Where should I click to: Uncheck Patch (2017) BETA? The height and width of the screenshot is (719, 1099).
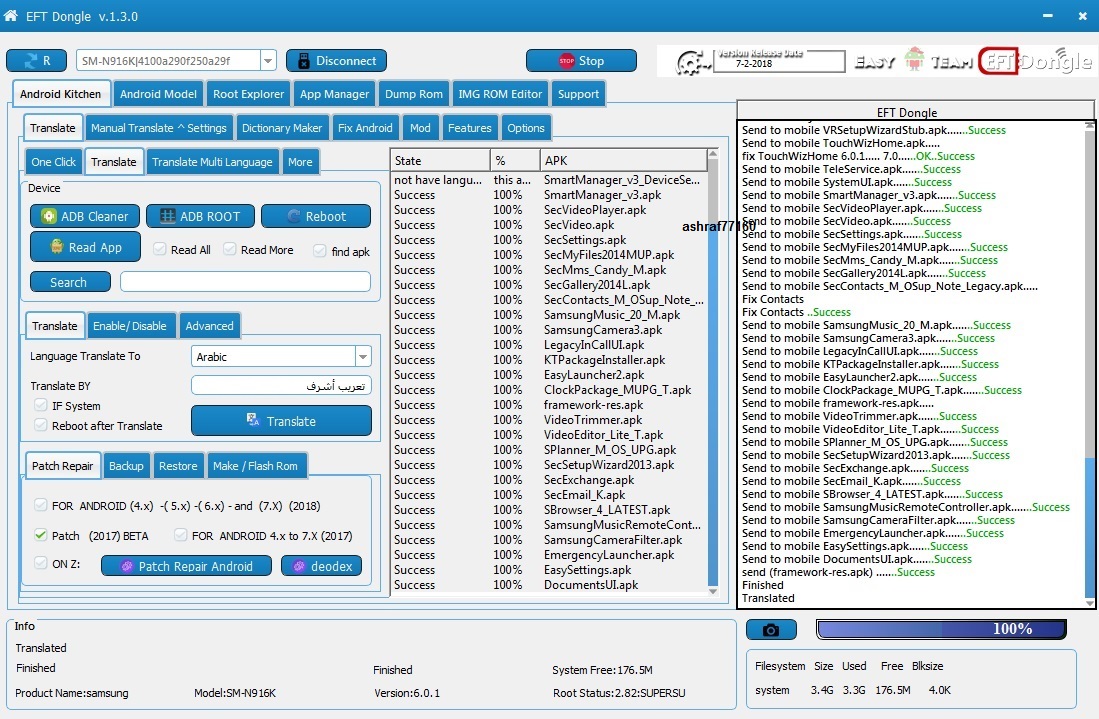[x=41, y=535]
